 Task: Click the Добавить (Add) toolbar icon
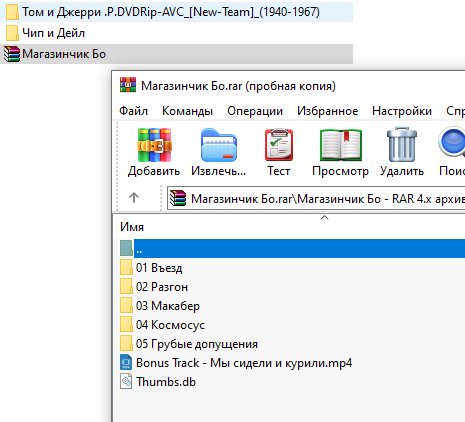click(x=154, y=145)
